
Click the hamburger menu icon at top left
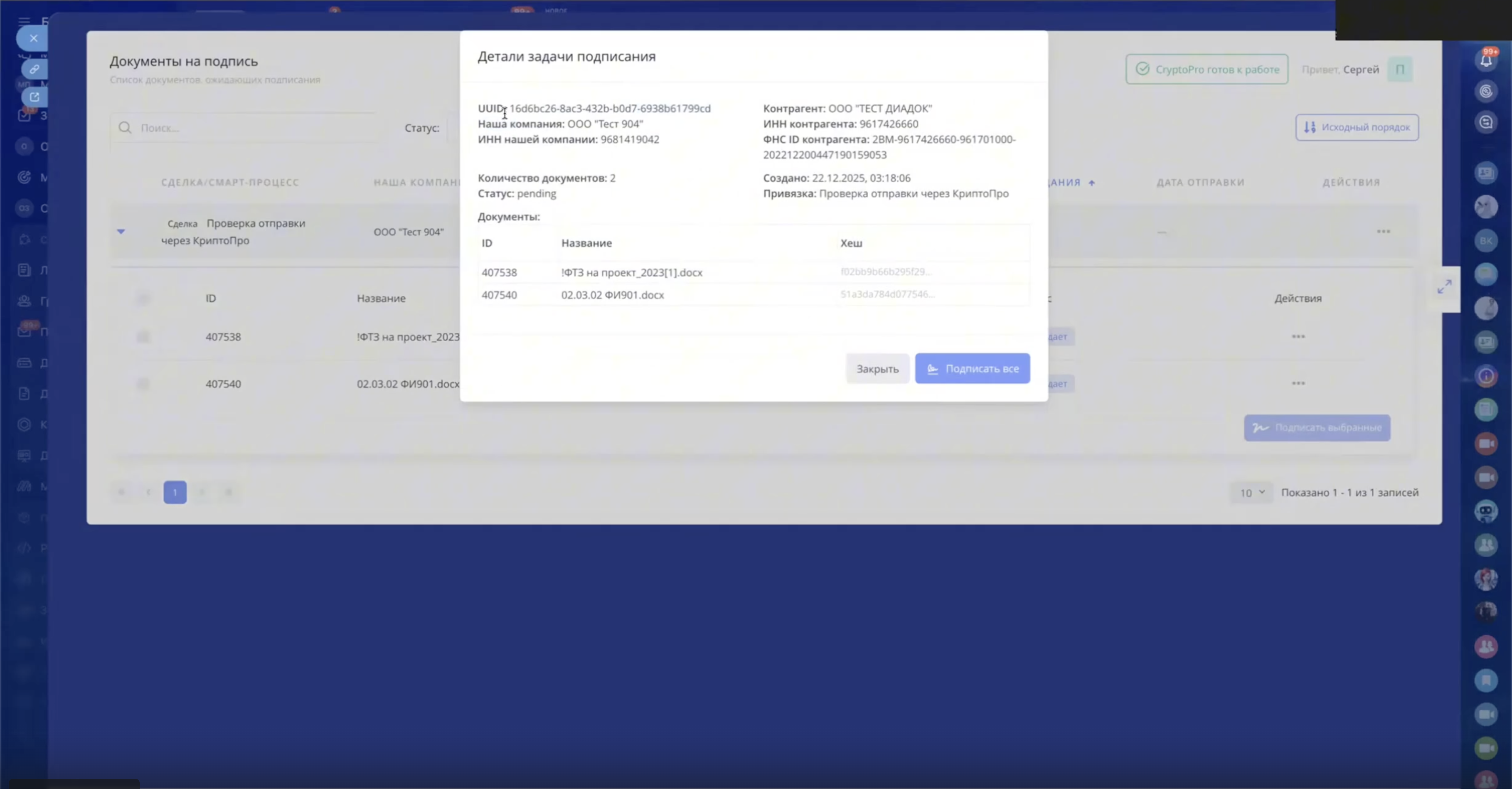[x=24, y=21]
